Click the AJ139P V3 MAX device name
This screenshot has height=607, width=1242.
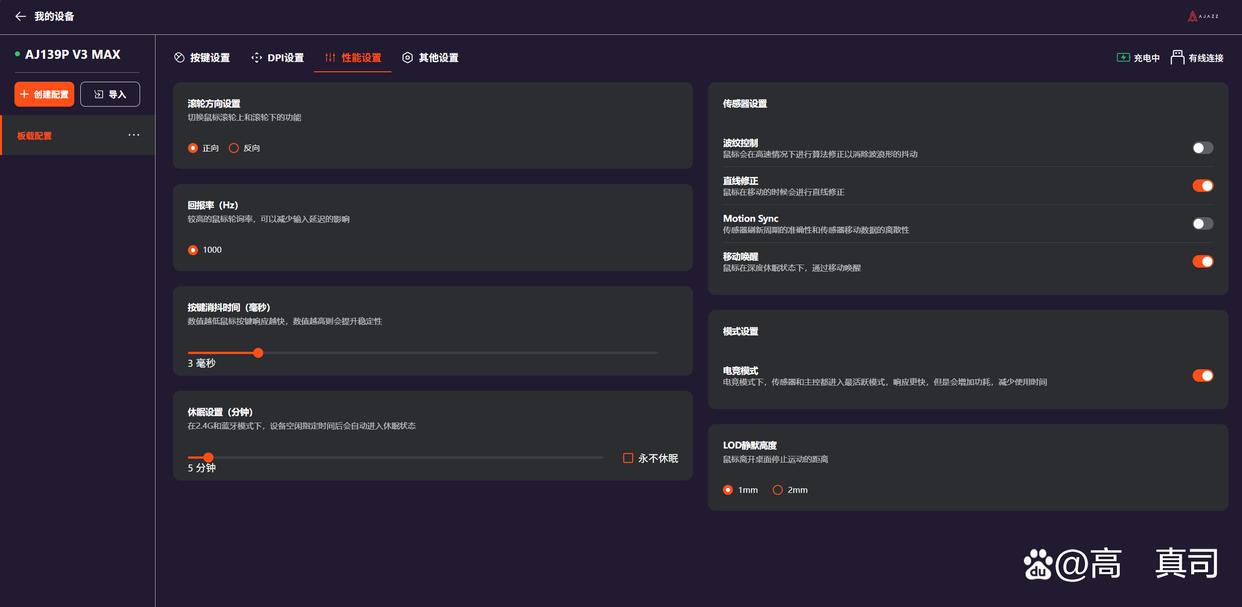[x=73, y=54]
